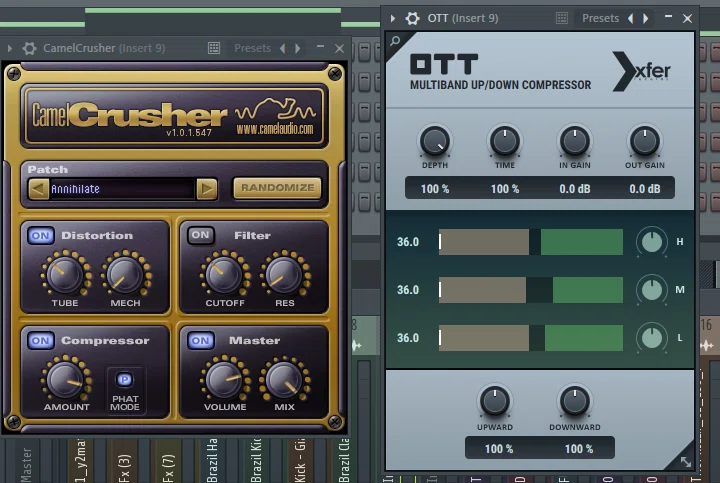
Task: Click the OTT grid options icon
Action: click(562, 18)
